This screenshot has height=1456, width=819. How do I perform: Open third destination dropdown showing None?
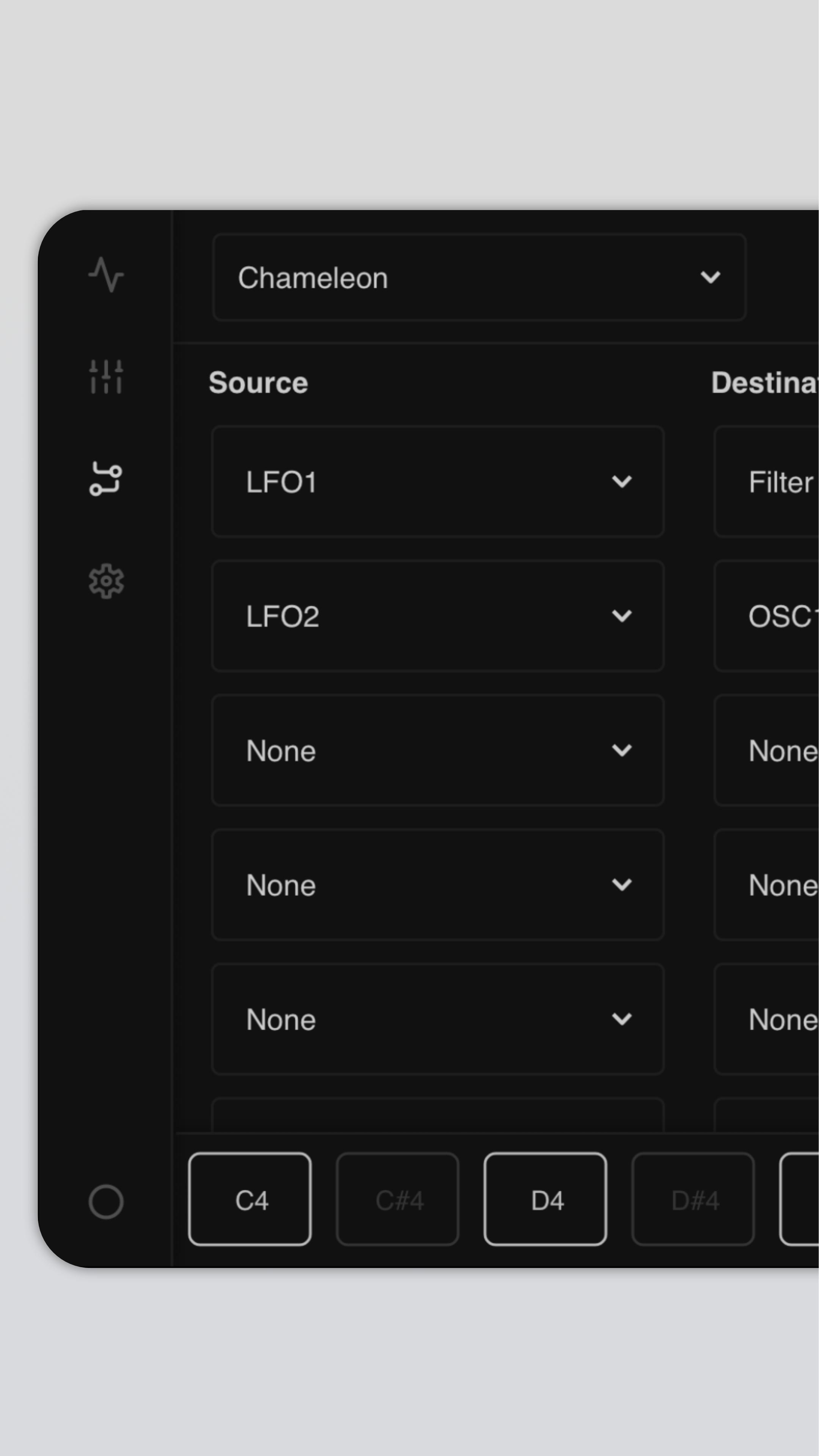pos(766,751)
